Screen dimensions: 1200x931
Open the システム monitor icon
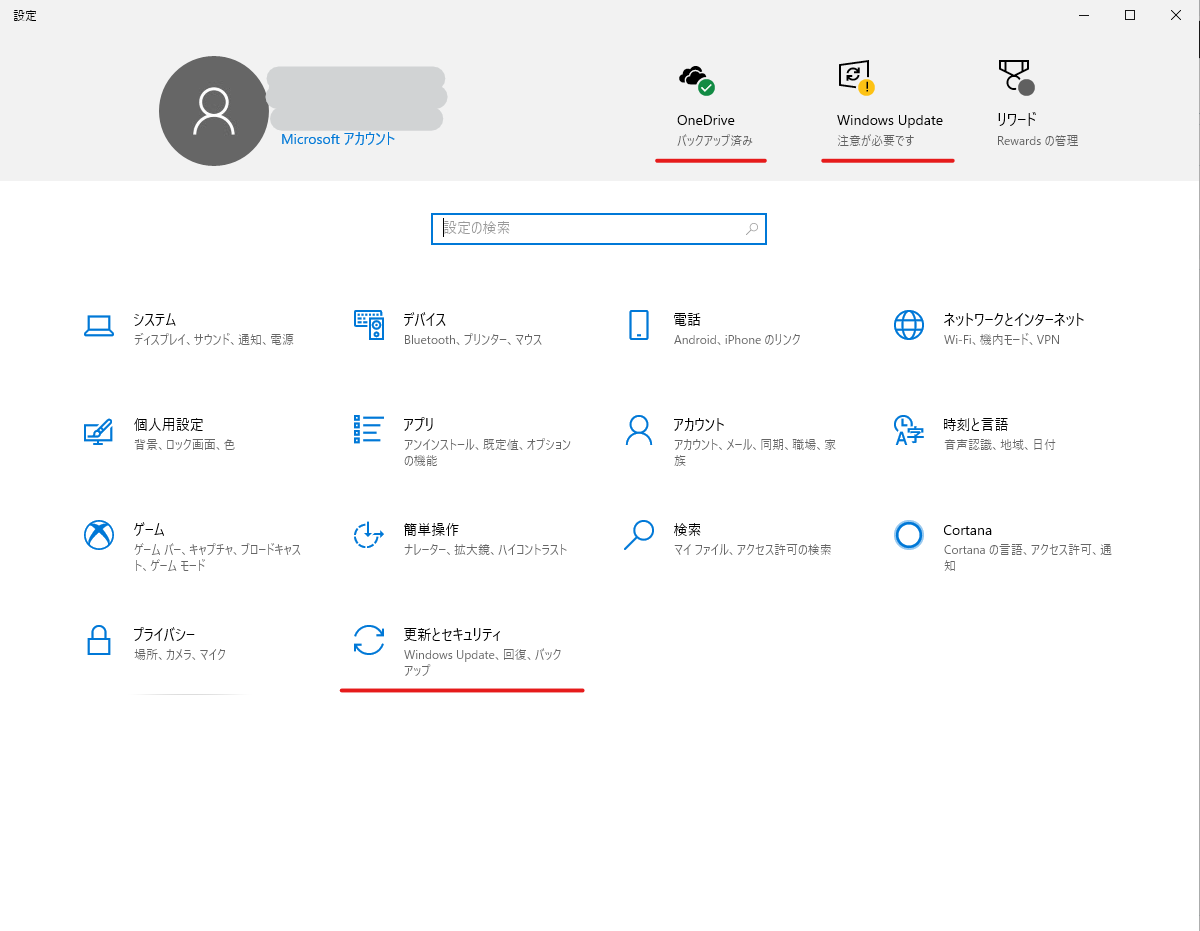coord(98,325)
